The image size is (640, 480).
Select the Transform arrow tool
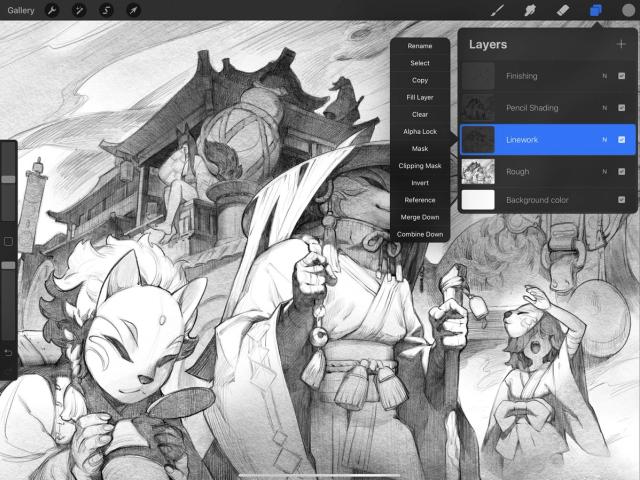[x=133, y=10]
